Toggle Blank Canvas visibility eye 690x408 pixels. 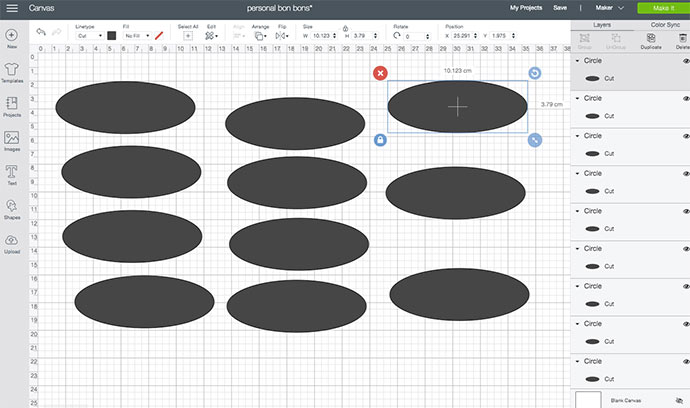679,401
